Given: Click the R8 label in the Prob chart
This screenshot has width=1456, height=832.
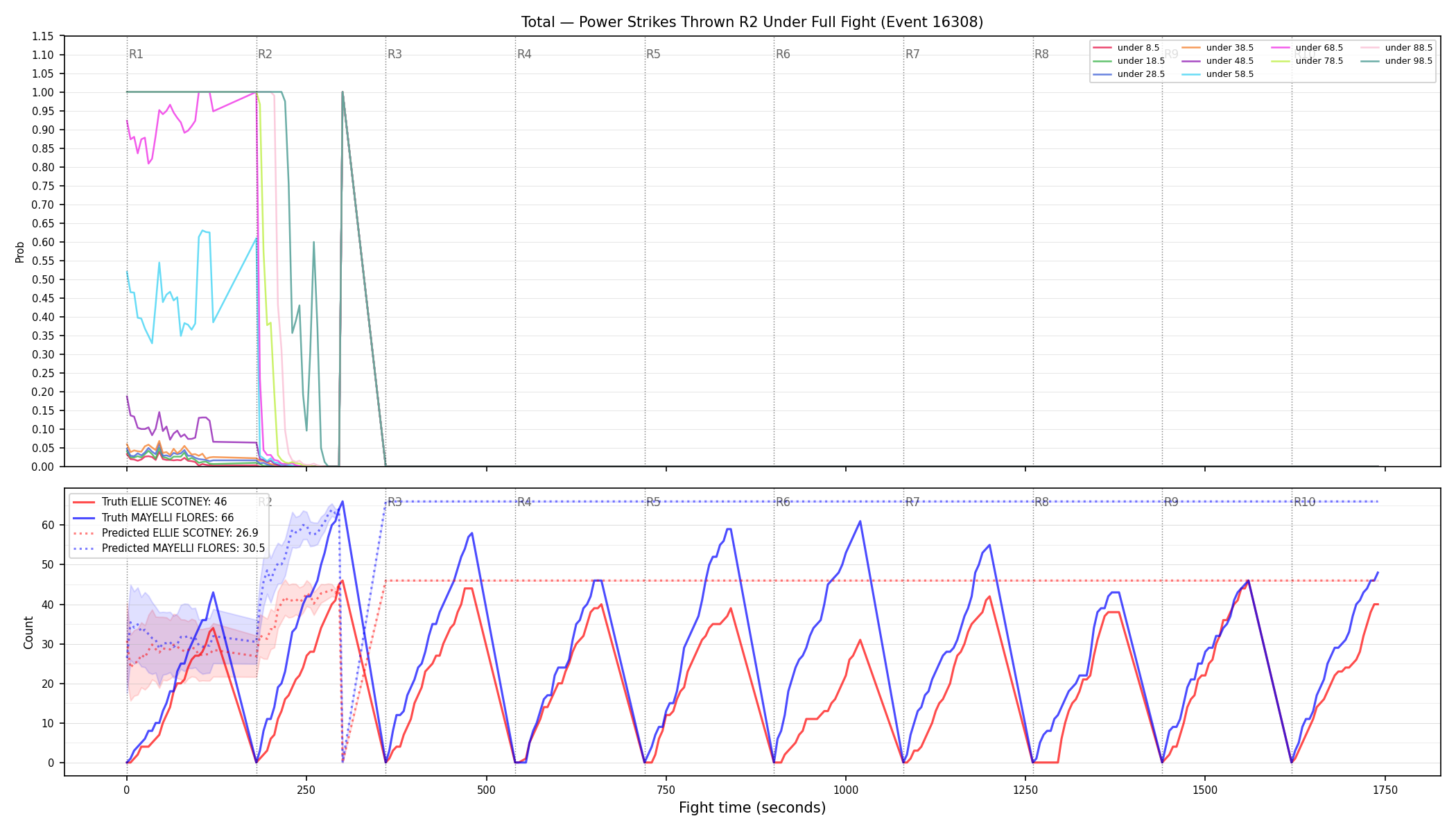Looking at the screenshot, I should (x=1041, y=54).
